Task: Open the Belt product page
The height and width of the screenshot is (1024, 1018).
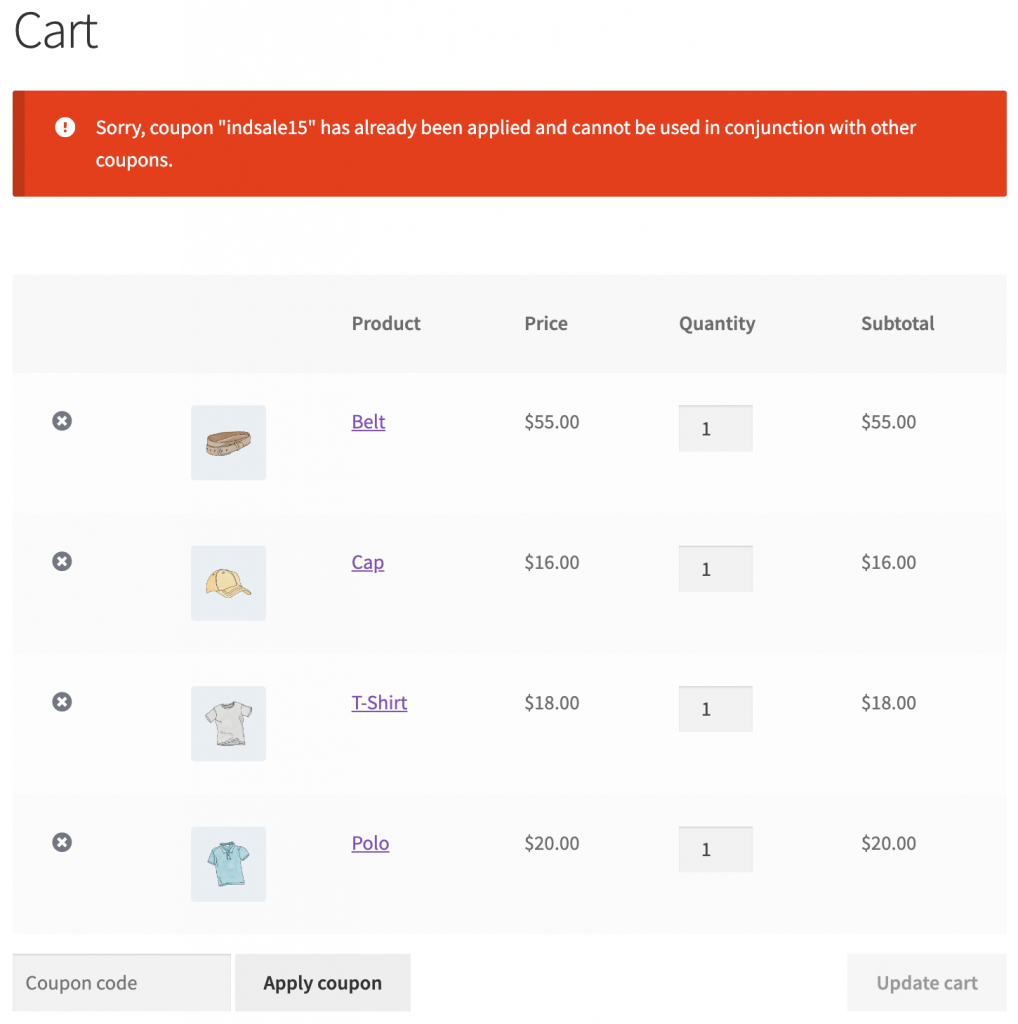Action: click(x=368, y=421)
